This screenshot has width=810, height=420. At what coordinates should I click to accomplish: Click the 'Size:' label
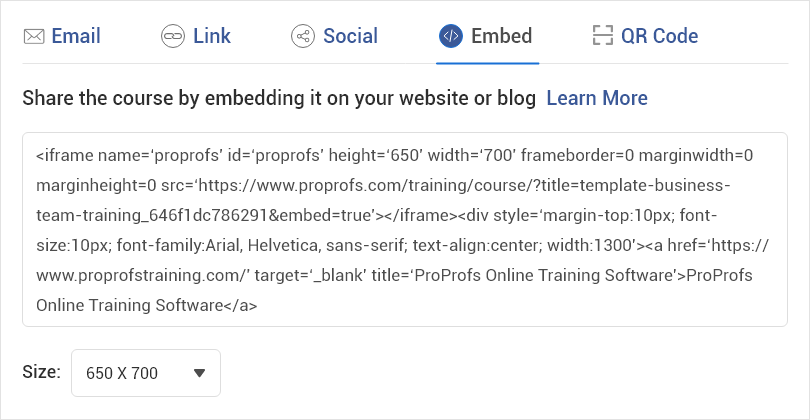click(41, 373)
